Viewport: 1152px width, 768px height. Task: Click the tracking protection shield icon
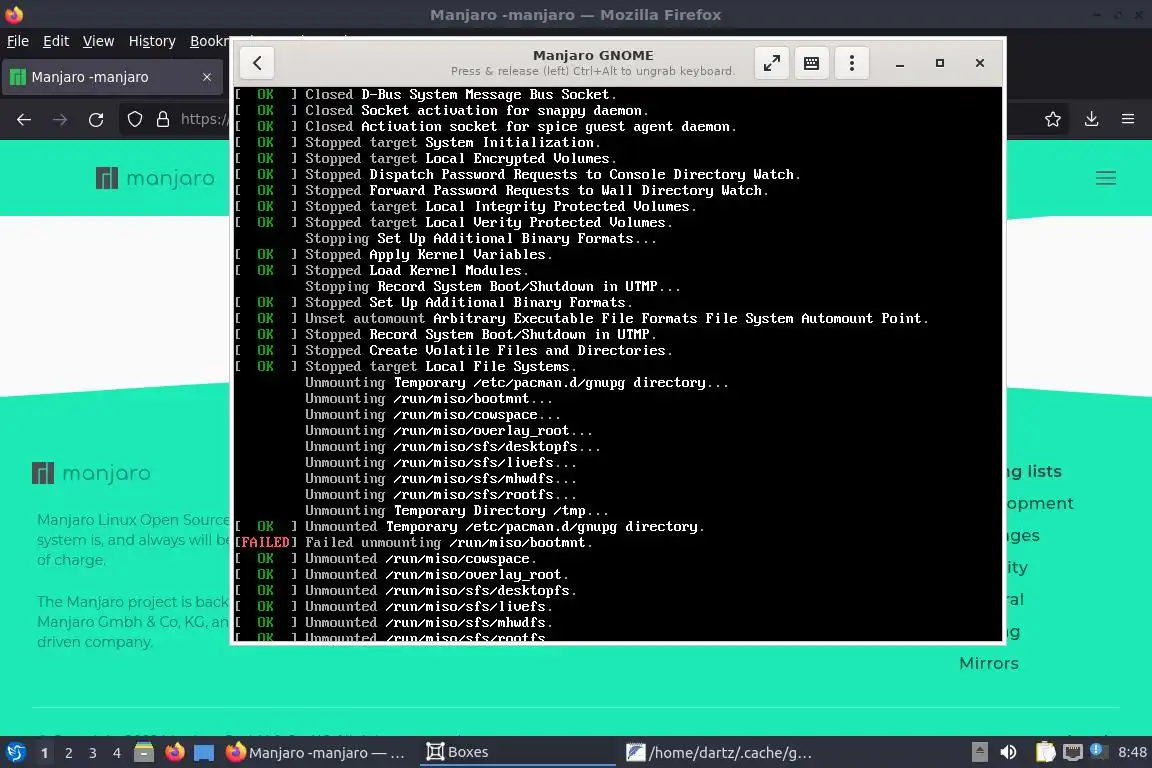click(135, 119)
